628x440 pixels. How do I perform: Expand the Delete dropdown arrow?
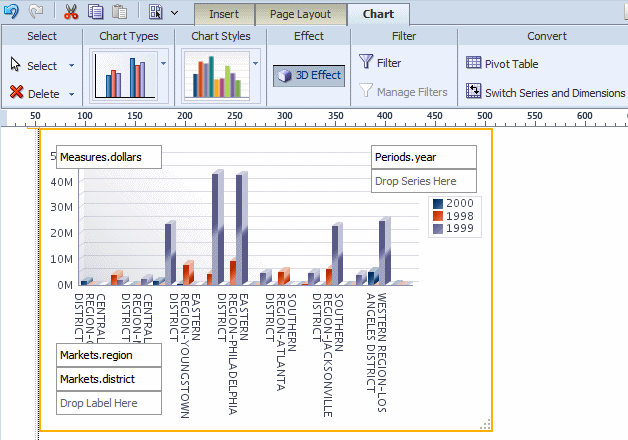tap(71, 94)
